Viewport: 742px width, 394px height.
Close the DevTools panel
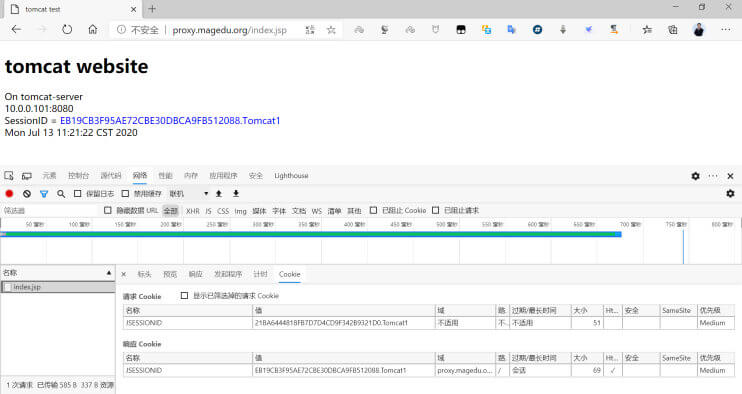[730, 176]
